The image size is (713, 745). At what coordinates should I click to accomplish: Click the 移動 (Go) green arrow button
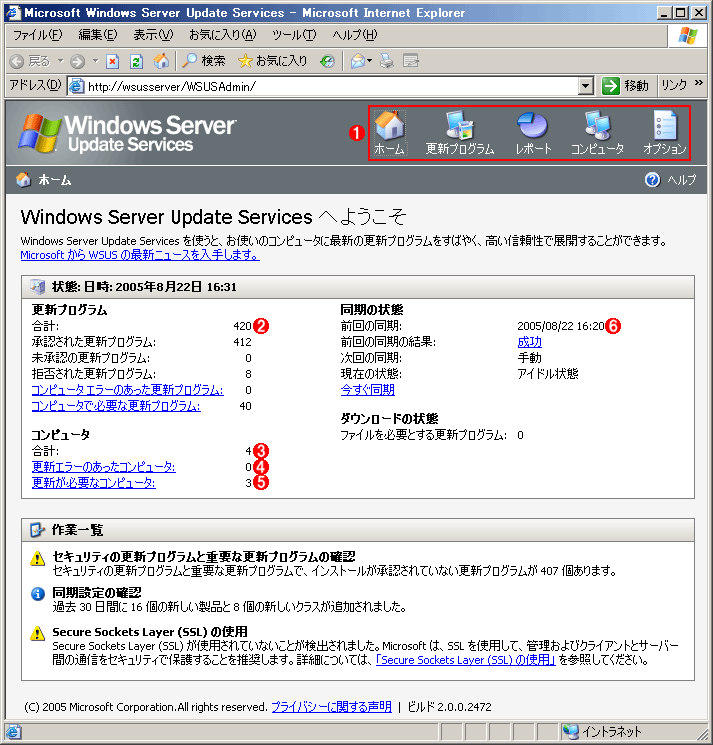coord(626,86)
